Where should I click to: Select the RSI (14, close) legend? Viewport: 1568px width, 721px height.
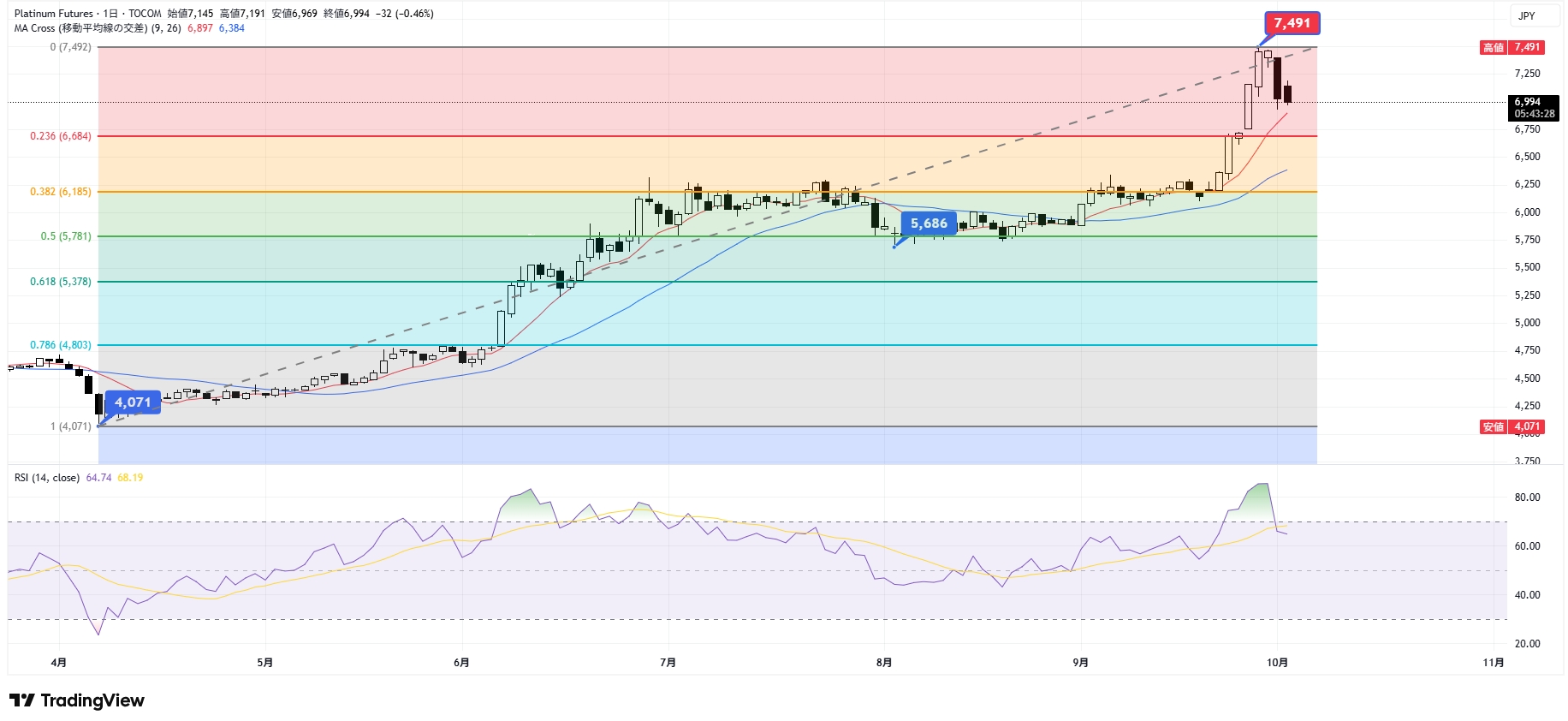coord(47,478)
